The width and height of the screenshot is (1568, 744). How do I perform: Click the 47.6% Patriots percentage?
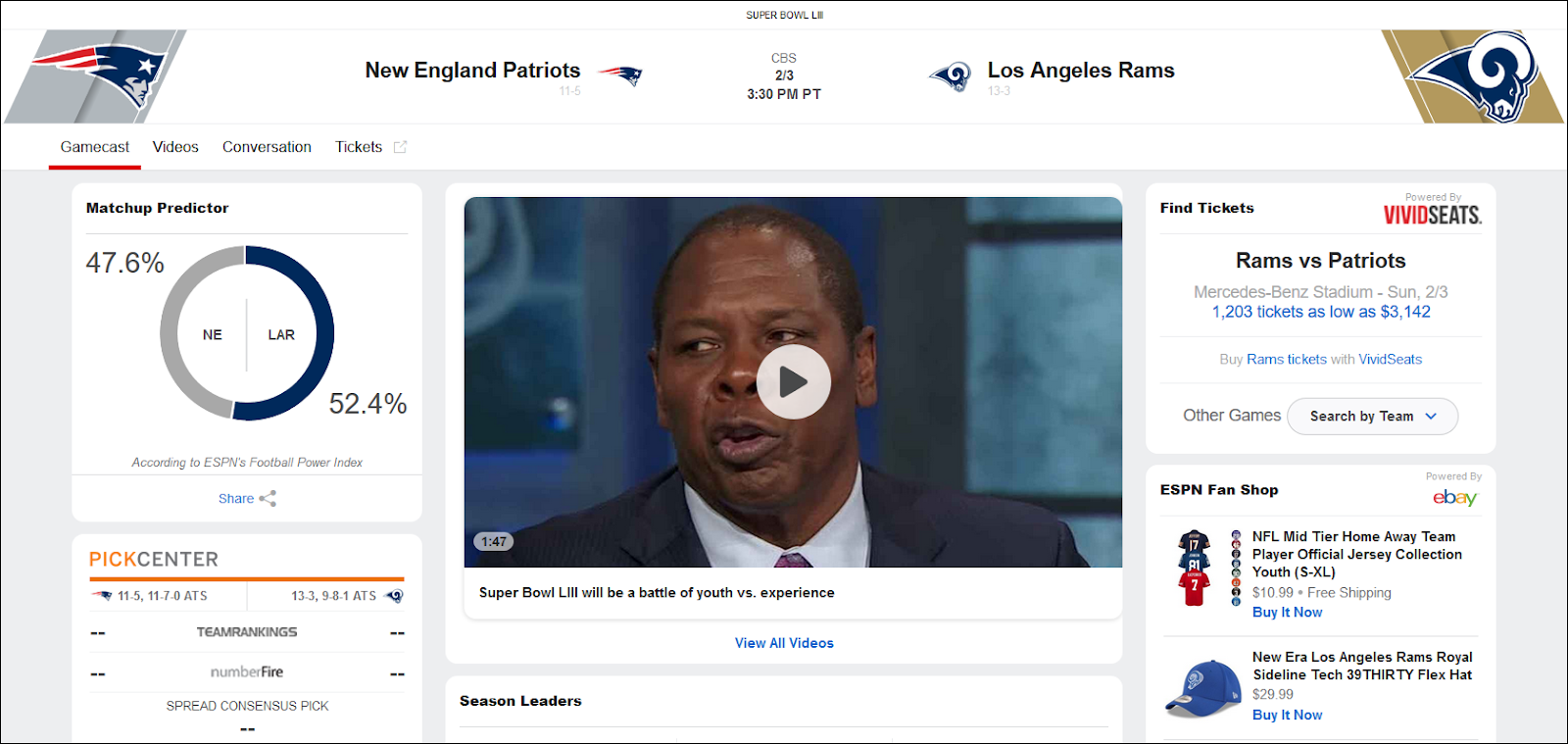click(124, 263)
